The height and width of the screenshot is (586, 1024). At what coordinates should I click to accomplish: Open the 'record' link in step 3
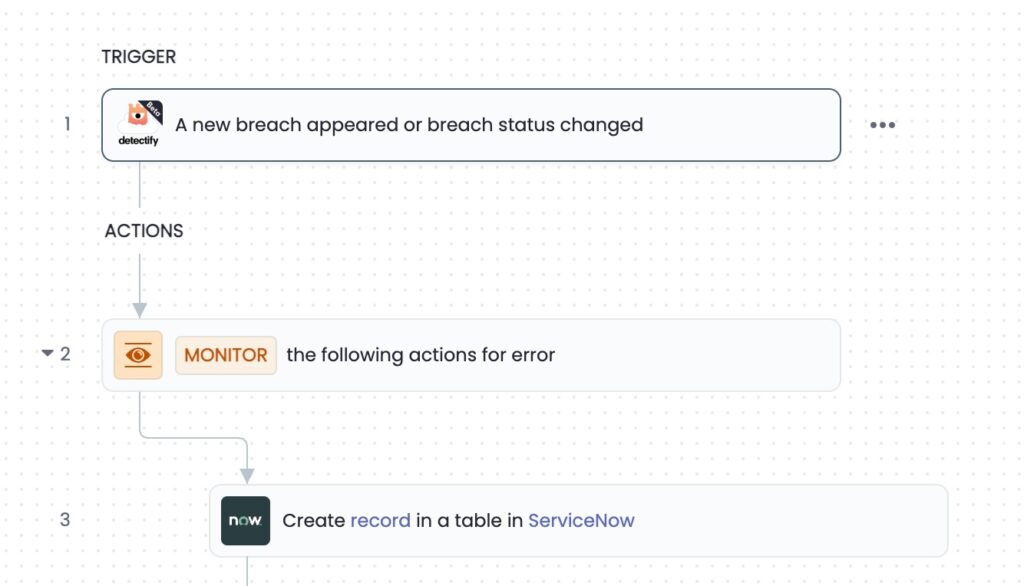coord(381,521)
